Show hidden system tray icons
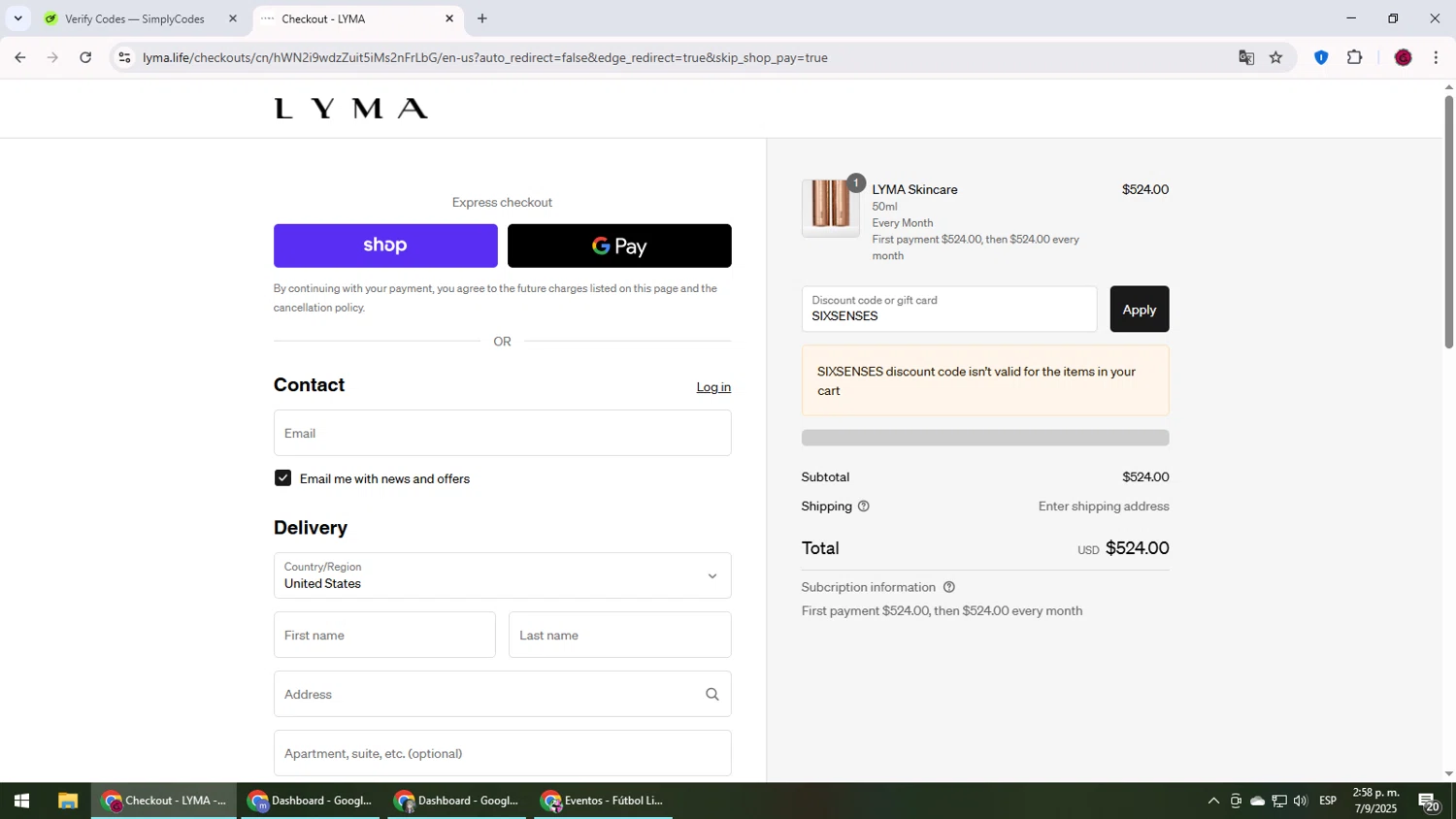Screen dimensions: 1456x819 [x=1213, y=801]
